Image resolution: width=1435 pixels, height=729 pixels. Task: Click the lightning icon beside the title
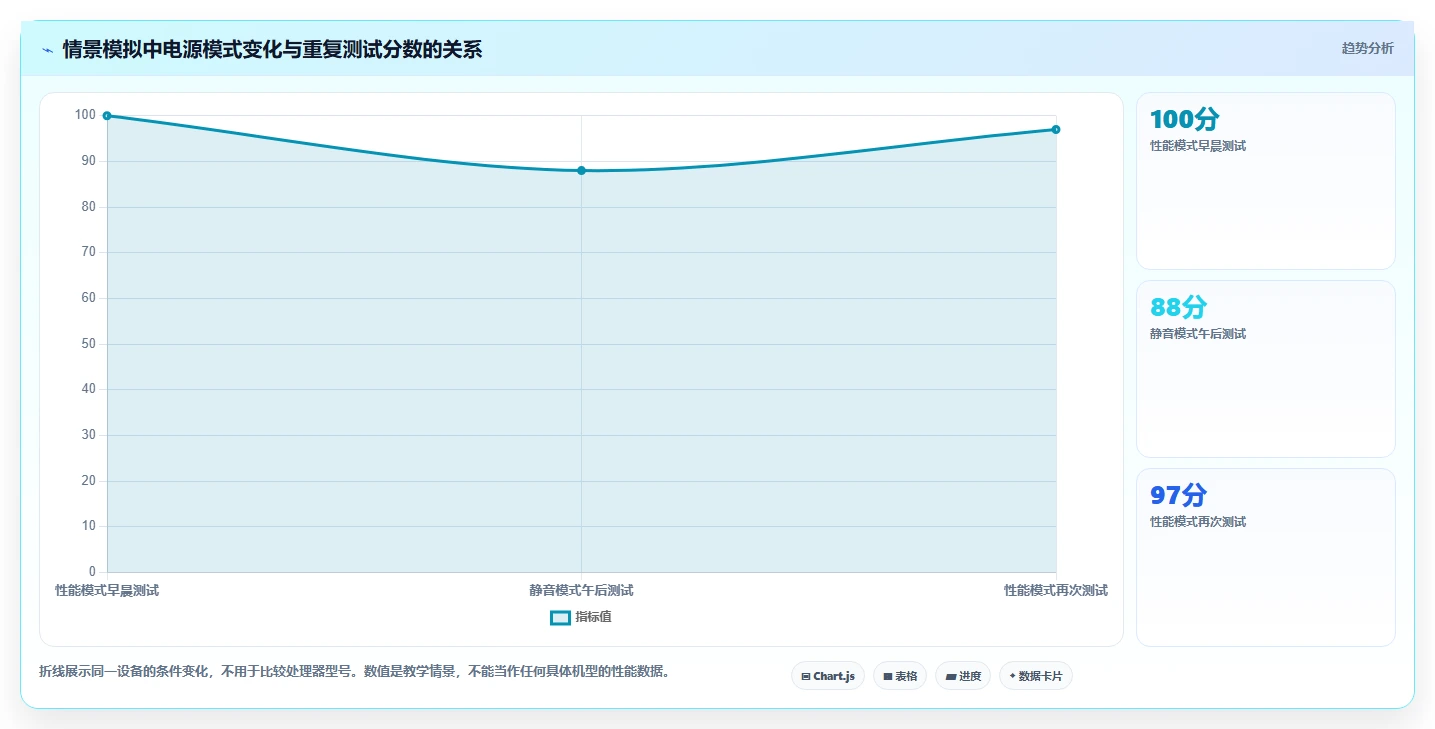coord(47,50)
